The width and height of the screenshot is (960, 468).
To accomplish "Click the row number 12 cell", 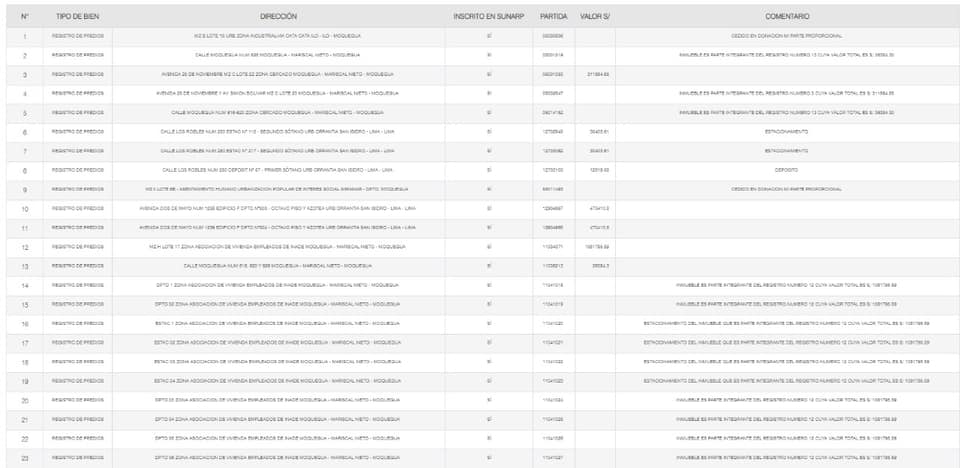I will click(x=24, y=246).
